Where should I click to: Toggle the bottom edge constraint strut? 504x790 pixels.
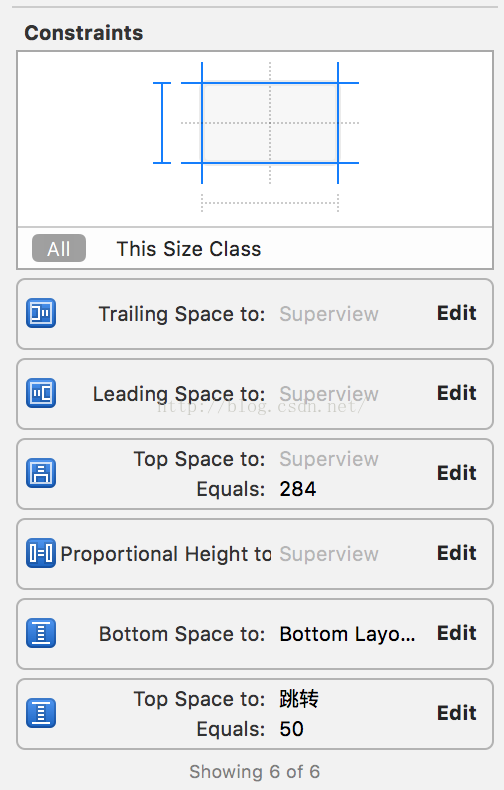pyautogui.click(x=270, y=163)
